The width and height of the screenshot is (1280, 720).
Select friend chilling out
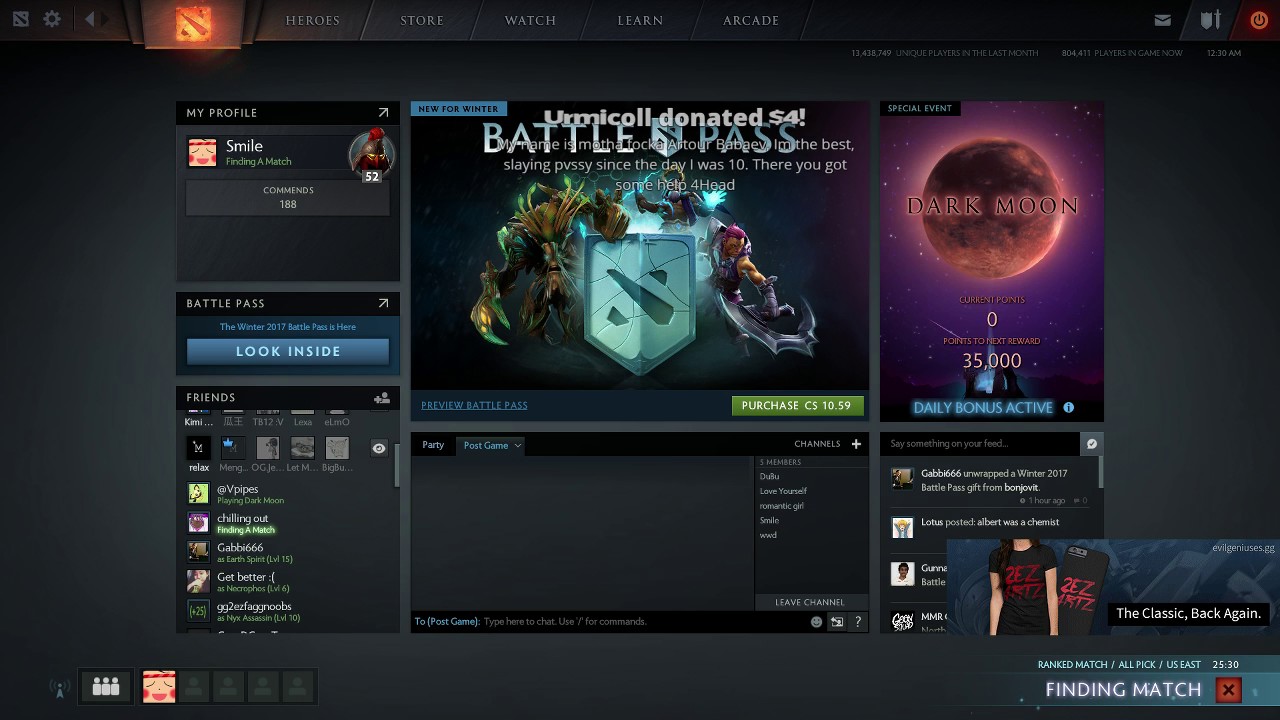[x=288, y=523]
